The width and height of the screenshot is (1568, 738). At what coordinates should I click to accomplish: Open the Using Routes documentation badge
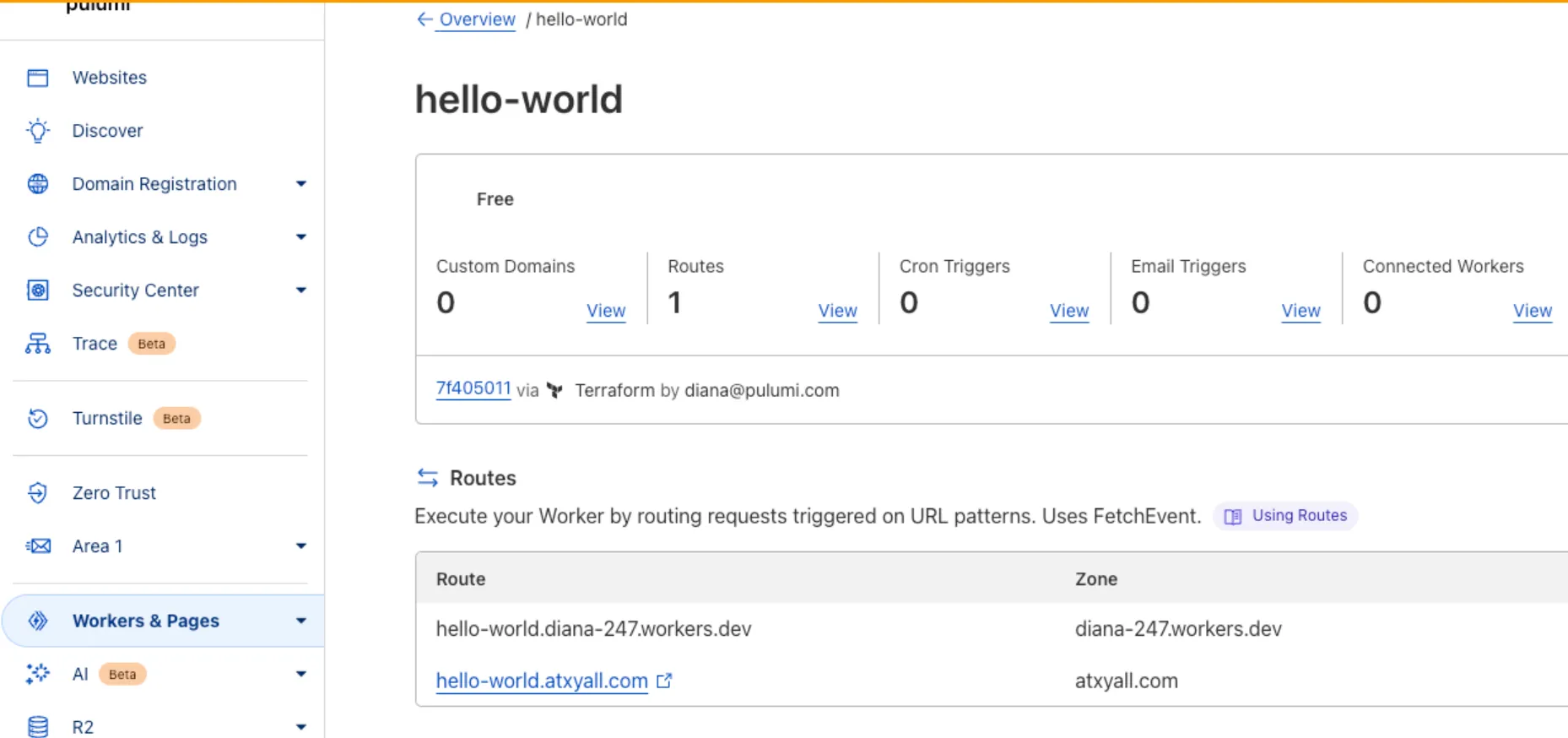pos(1285,516)
